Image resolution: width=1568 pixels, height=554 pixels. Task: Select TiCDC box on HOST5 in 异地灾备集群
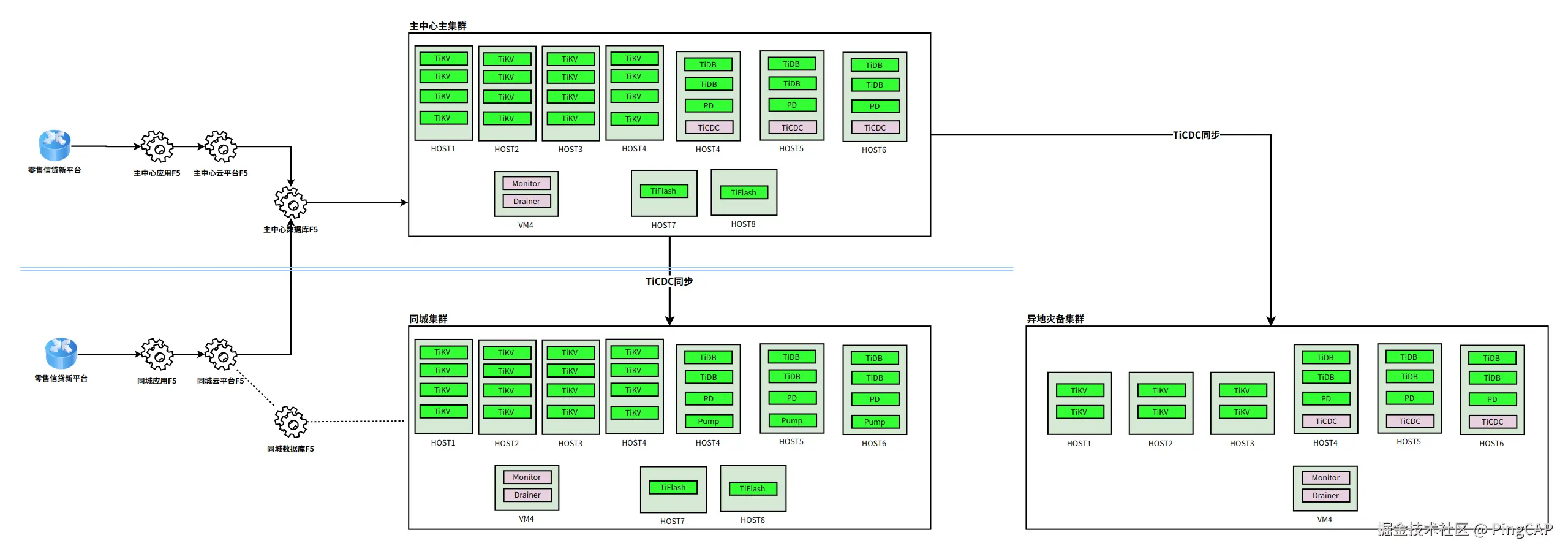(1410, 421)
